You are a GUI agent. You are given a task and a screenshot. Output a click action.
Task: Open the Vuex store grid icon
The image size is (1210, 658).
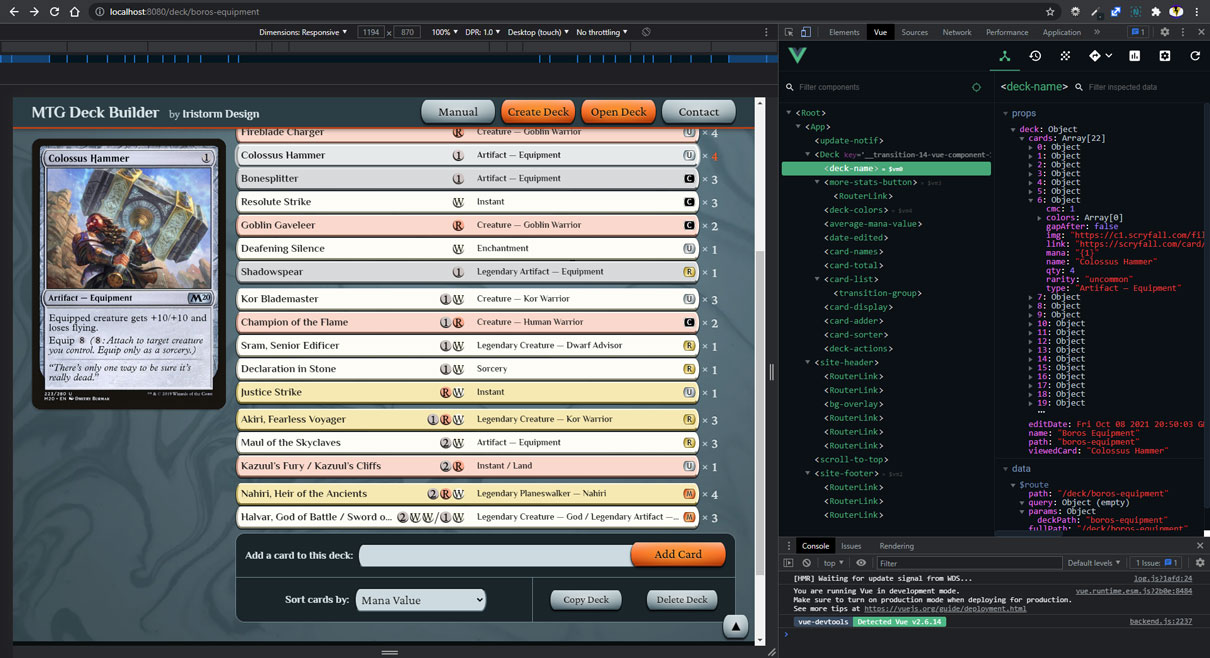click(x=1065, y=56)
